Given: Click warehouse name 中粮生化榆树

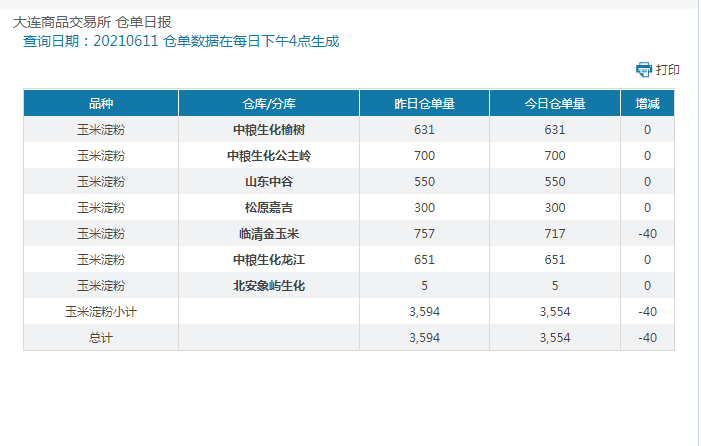Looking at the screenshot, I should [x=269, y=130].
